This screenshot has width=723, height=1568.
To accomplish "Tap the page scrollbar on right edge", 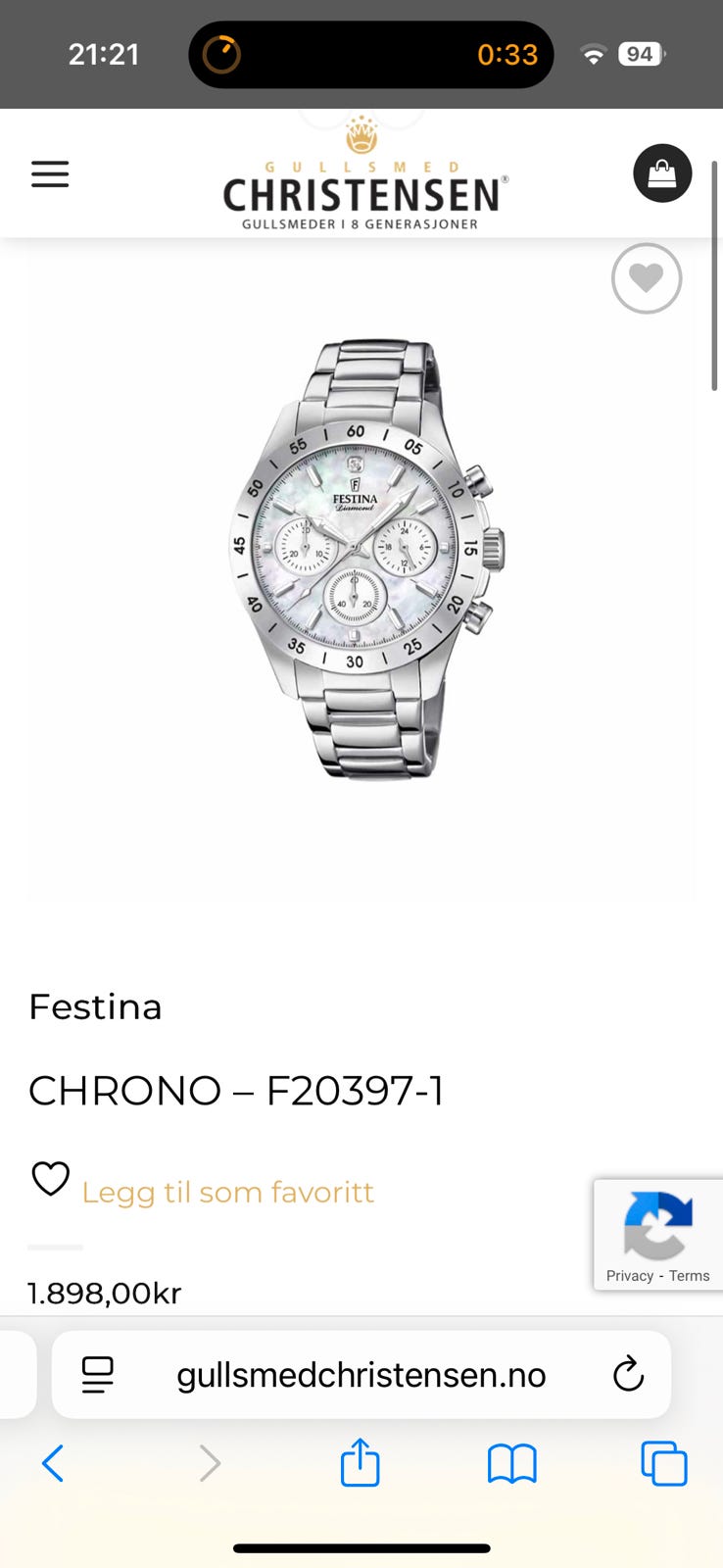I will pyautogui.click(x=714, y=277).
